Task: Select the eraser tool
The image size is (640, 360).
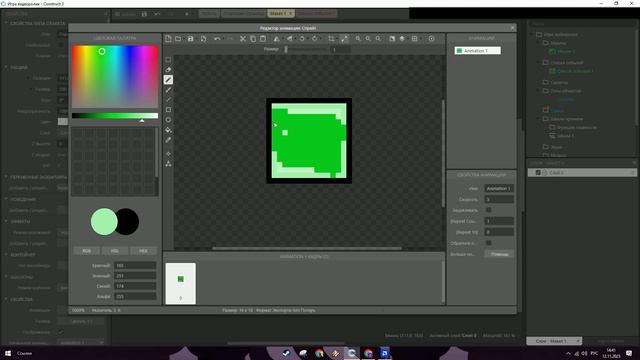Action: click(168, 70)
